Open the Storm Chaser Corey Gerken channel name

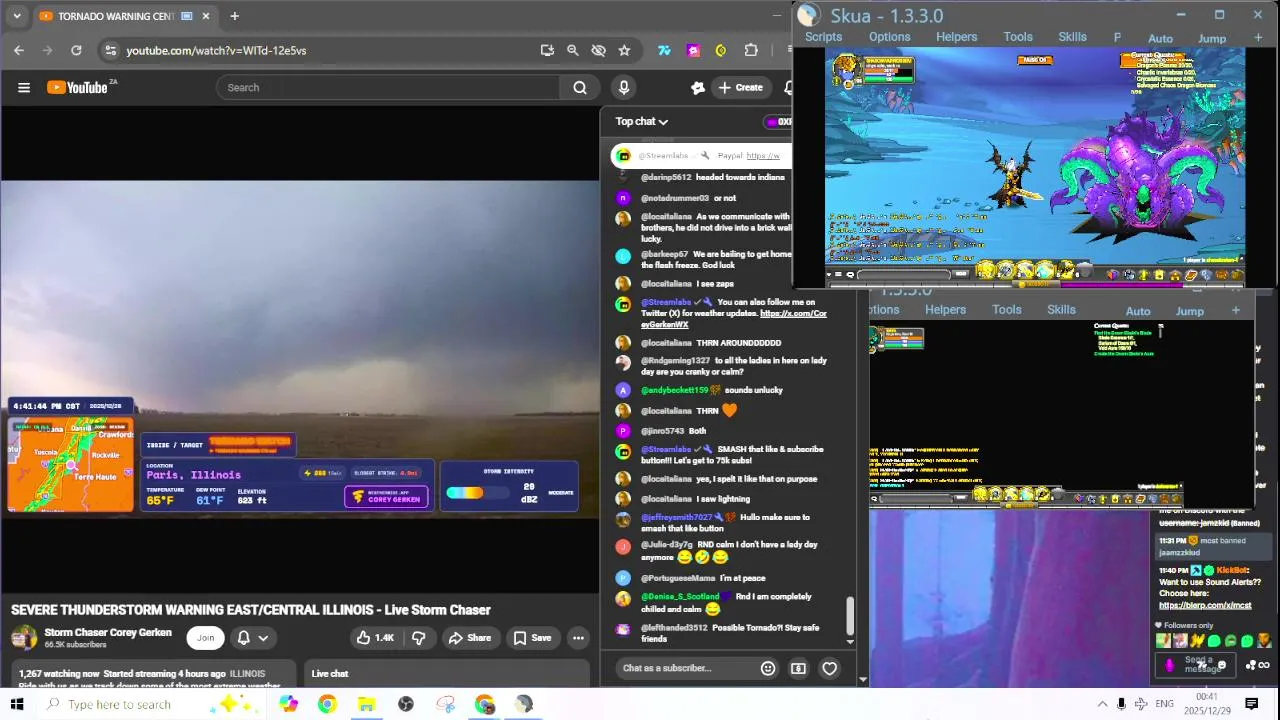pos(108,633)
